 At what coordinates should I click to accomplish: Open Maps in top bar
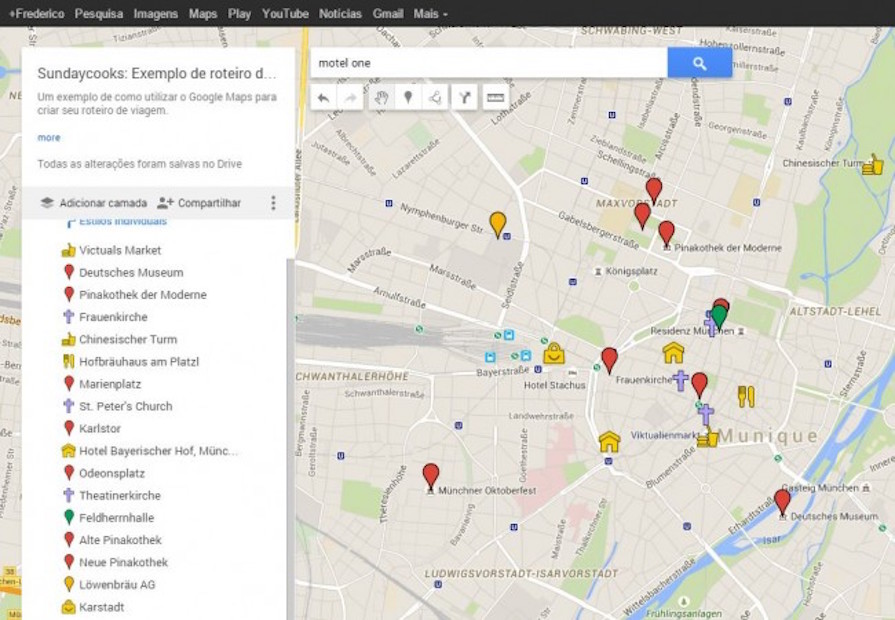(203, 14)
